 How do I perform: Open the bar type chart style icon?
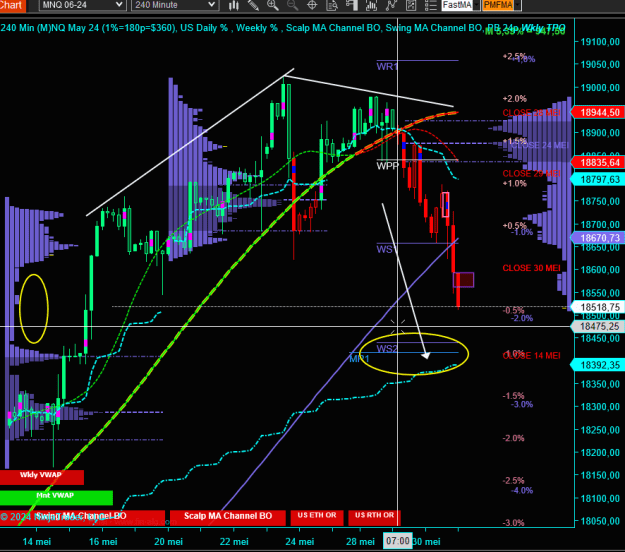click(234, 5)
